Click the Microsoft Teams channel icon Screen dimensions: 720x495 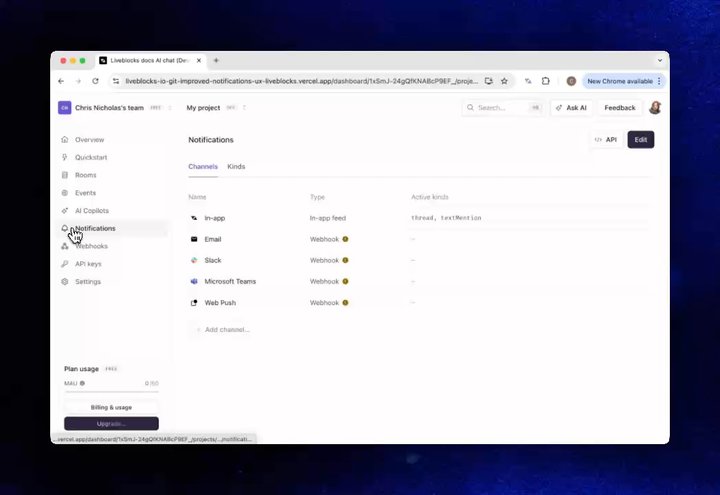tap(194, 281)
